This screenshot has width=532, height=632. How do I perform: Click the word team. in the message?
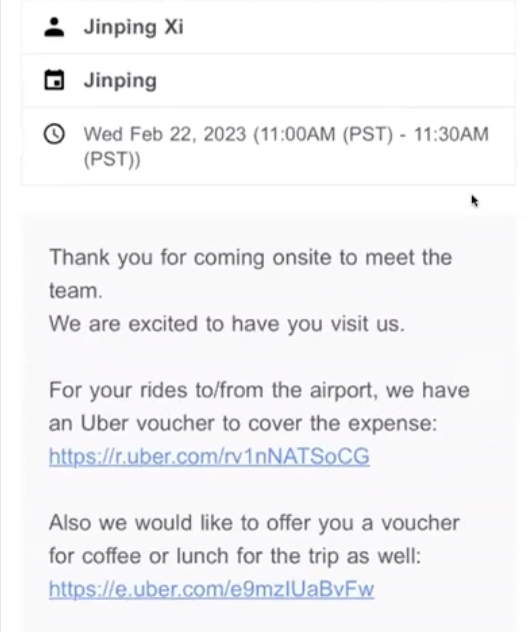[76, 291]
